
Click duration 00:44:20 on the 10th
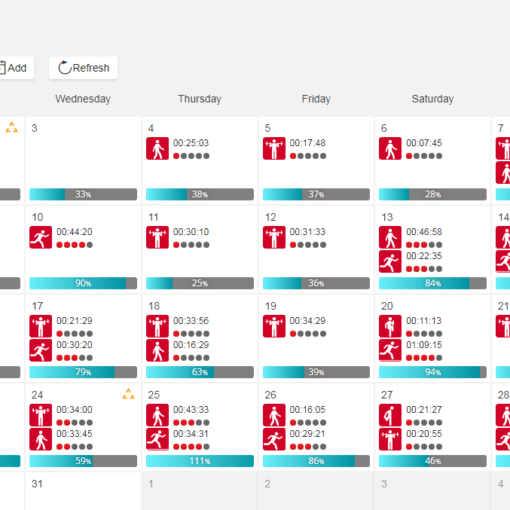click(x=74, y=232)
